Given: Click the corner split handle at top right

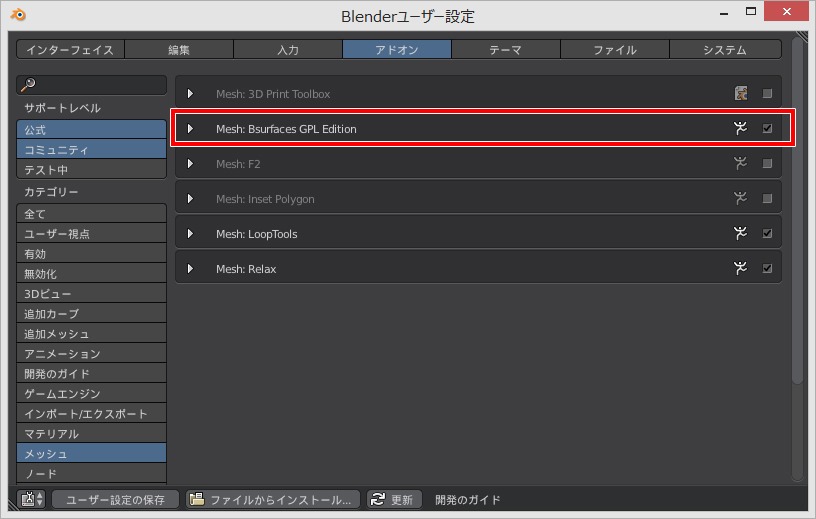Looking at the screenshot, I should click(801, 37).
